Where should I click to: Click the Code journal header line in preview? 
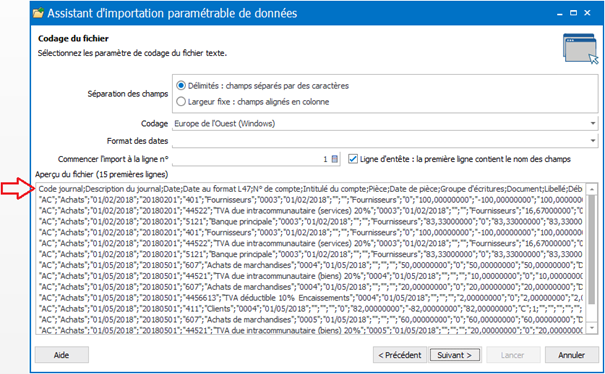click(310, 189)
